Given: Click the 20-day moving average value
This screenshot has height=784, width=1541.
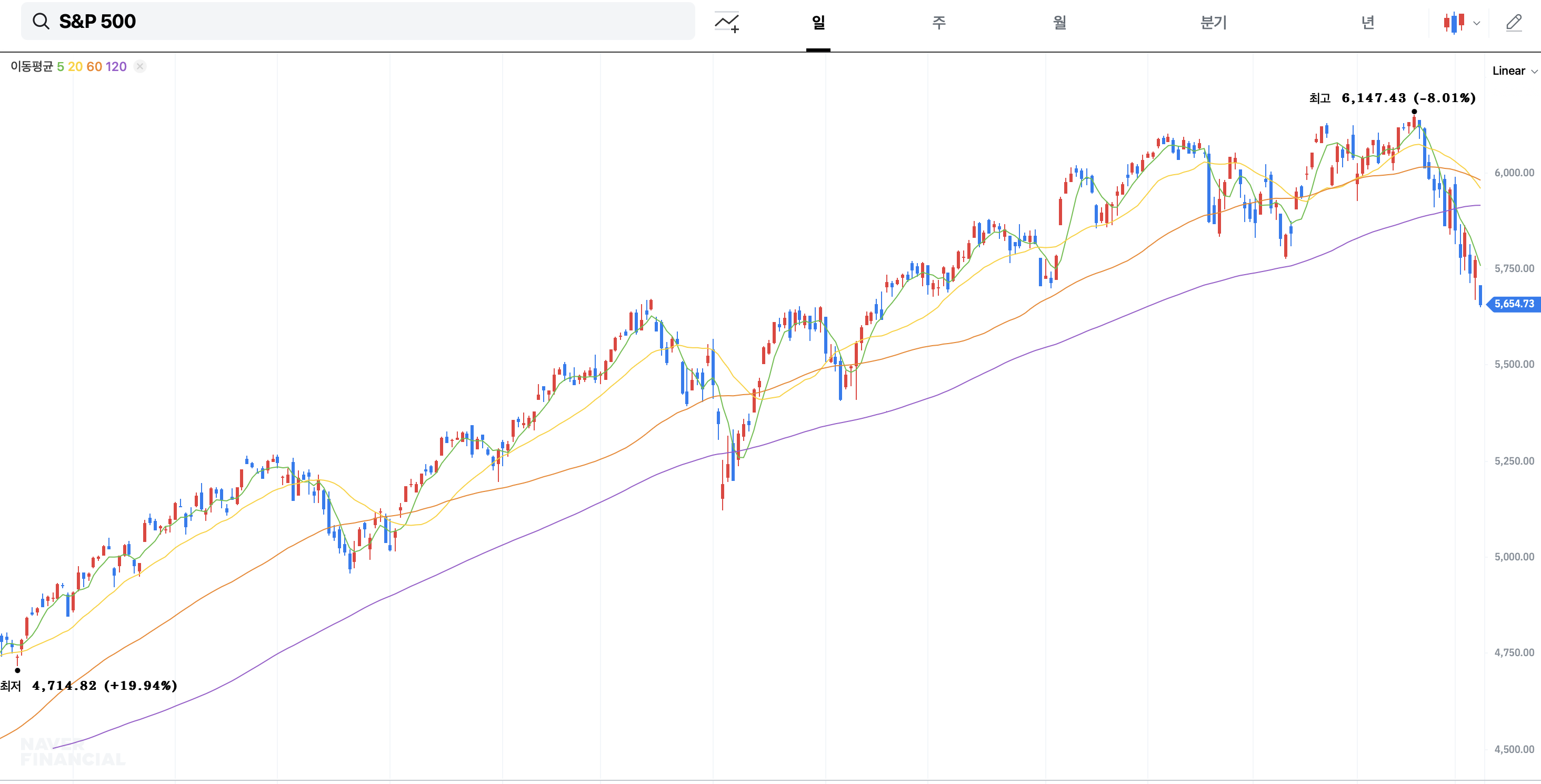Looking at the screenshot, I should 75,66.
